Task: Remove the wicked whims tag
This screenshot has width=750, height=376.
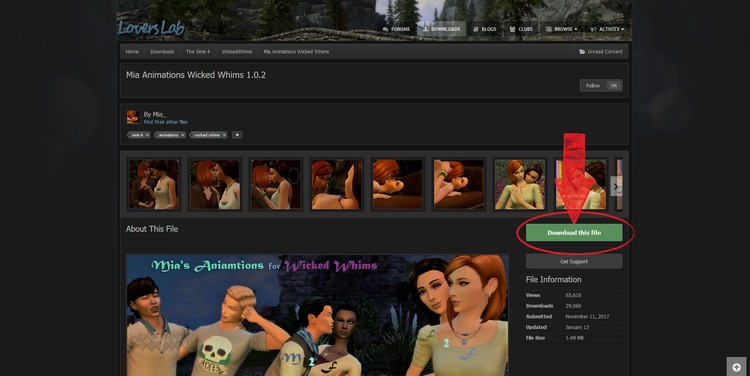Action: 224,135
